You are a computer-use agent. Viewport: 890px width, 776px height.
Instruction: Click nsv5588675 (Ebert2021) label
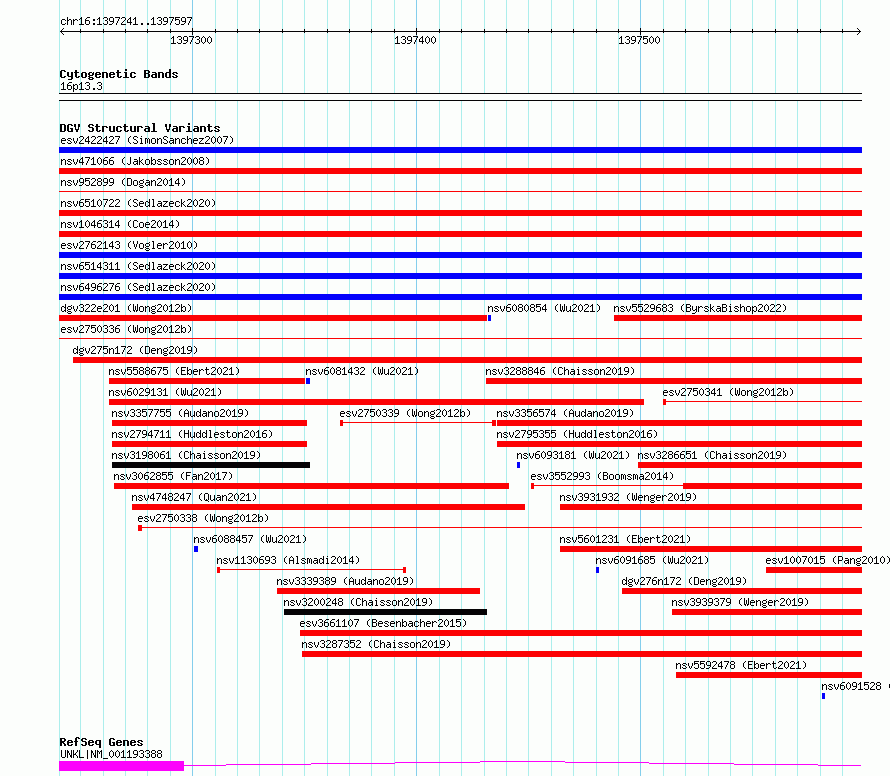[174, 371]
